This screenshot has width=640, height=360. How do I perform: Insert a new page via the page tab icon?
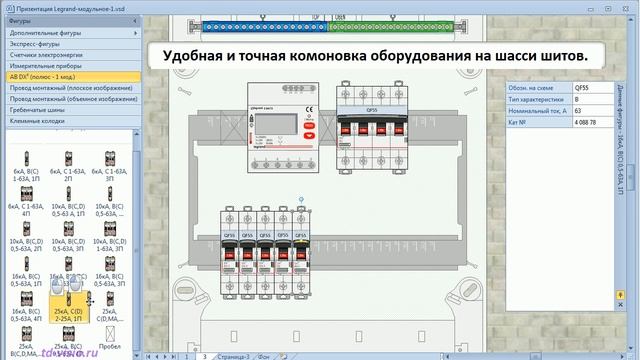(x=283, y=356)
